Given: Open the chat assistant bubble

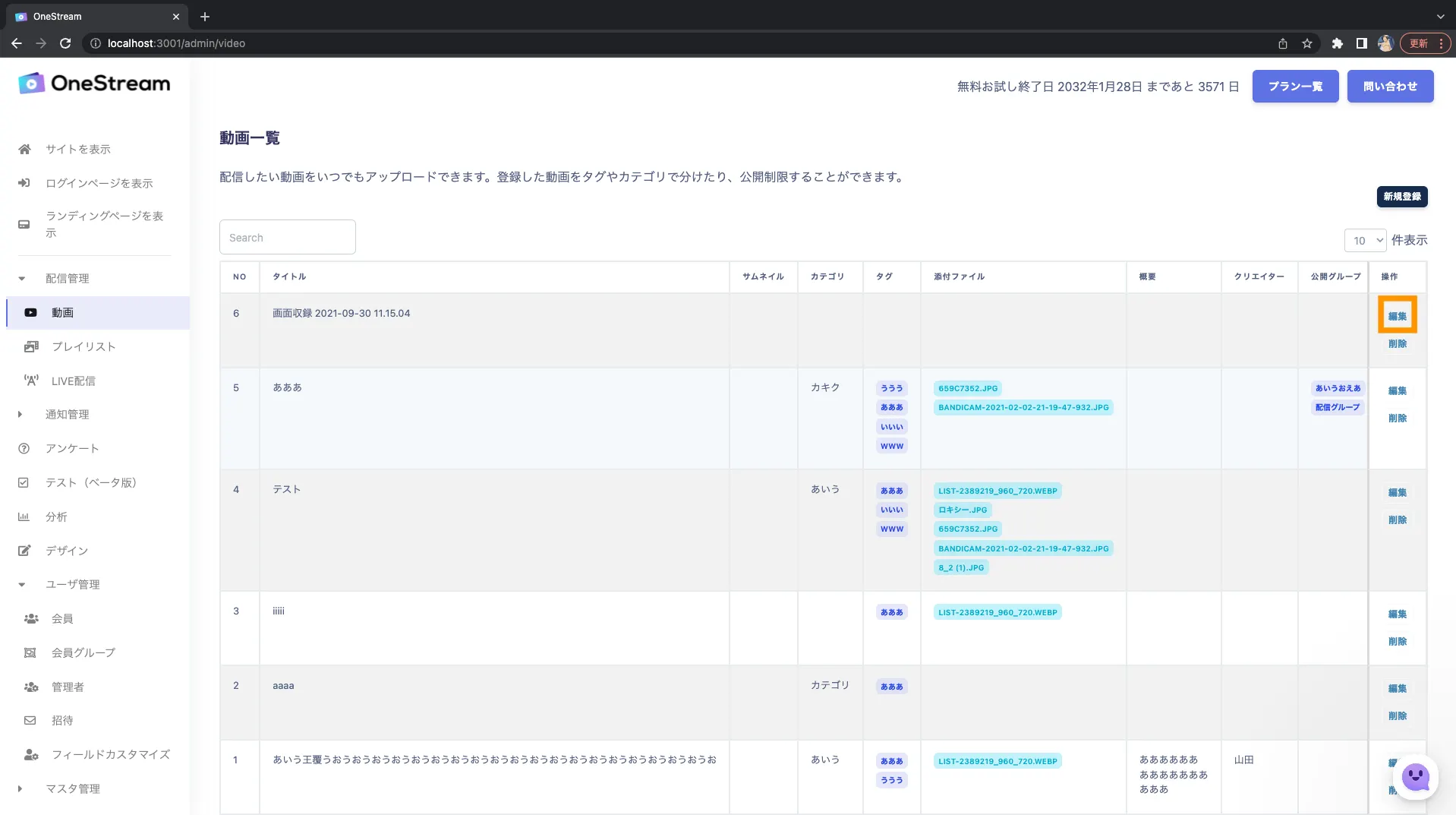Looking at the screenshot, I should coord(1415,776).
